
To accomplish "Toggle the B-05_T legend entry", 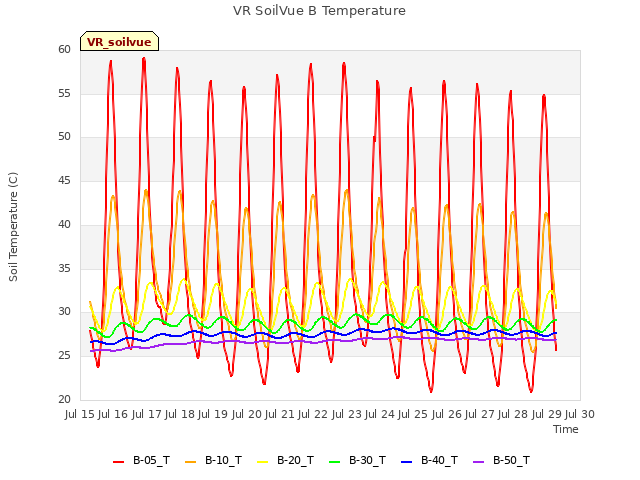I will (x=141, y=461).
